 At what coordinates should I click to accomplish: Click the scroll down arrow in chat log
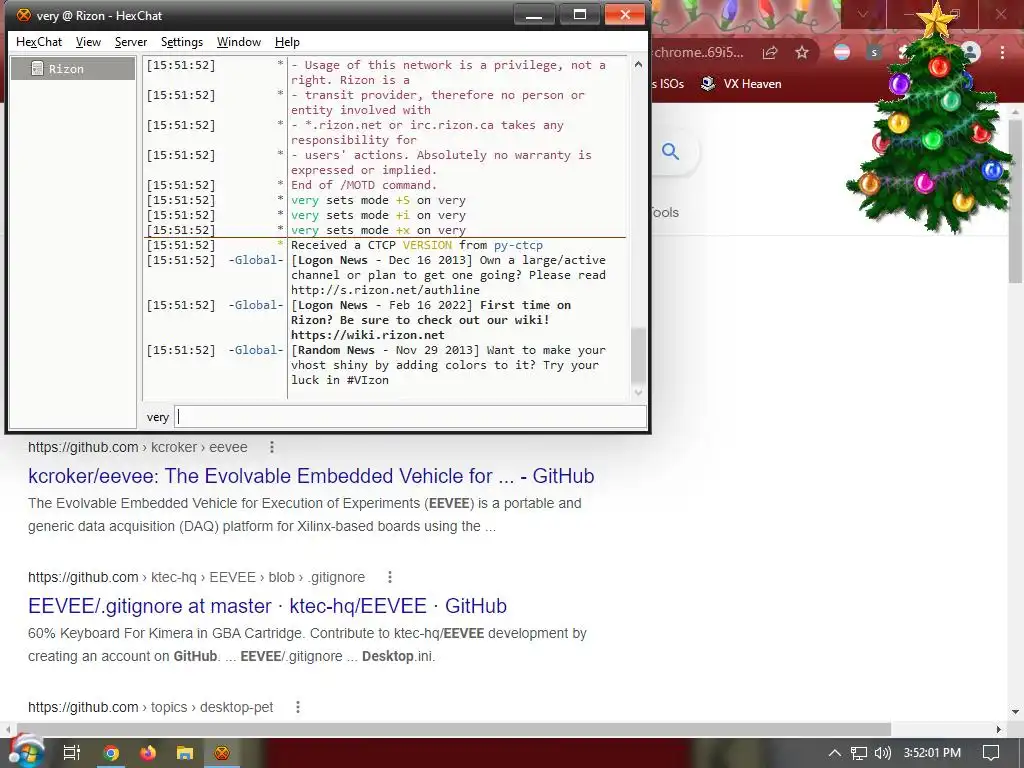point(638,392)
